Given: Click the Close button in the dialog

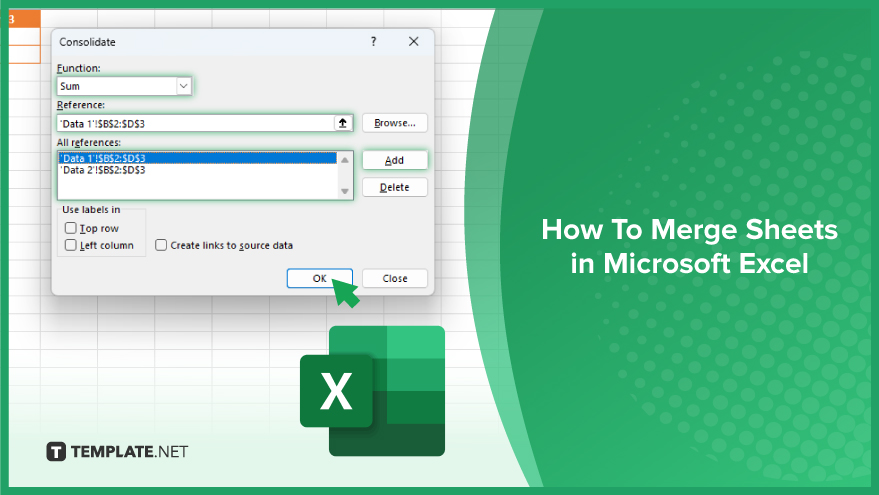Looking at the screenshot, I should tap(395, 278).
